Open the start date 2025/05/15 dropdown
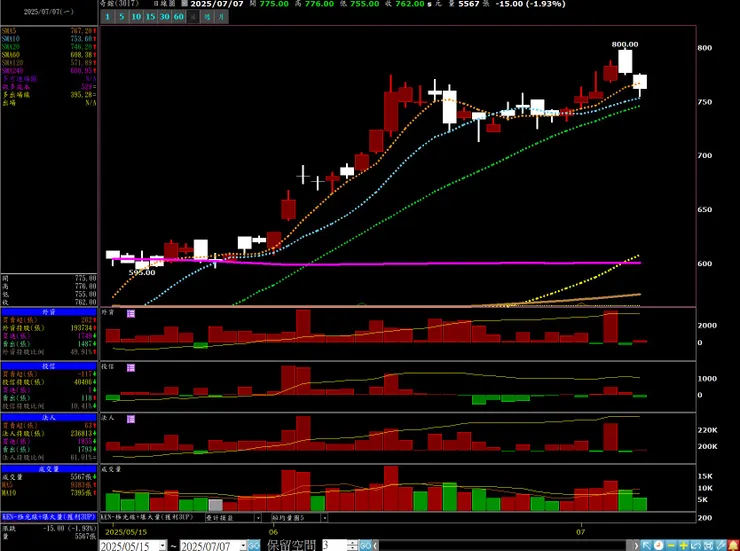Viewport: 740px width, 551px height. click(x=163, y=546)
